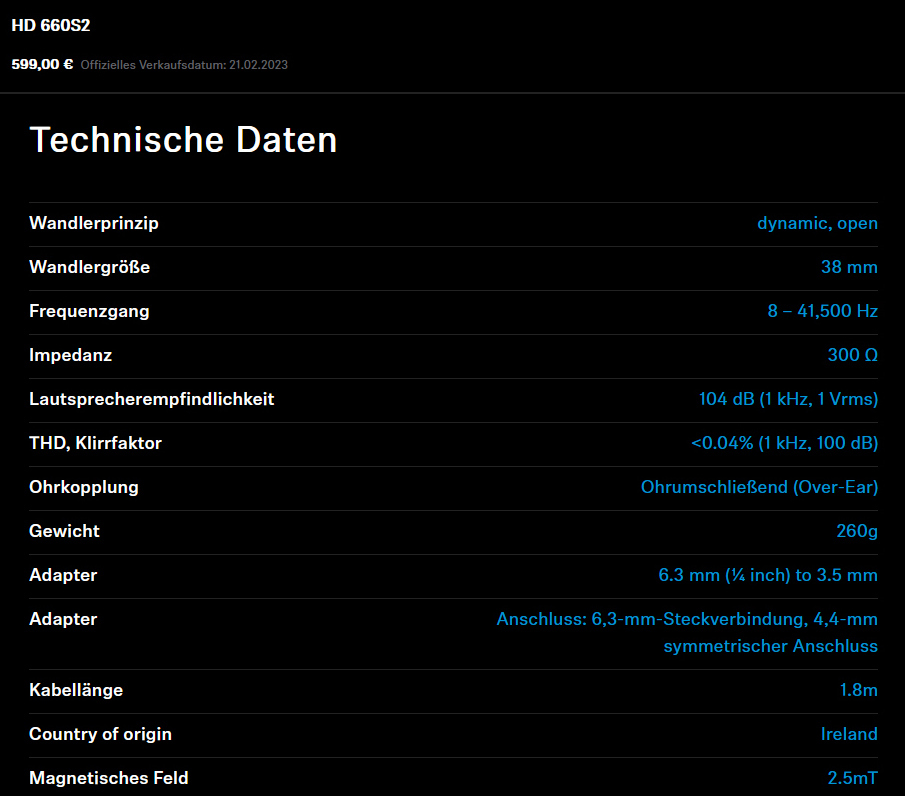The width and height of the screenshot is (905, 796).
Task: Click the Ohrkopplung label
Action: tap(84, 487)
